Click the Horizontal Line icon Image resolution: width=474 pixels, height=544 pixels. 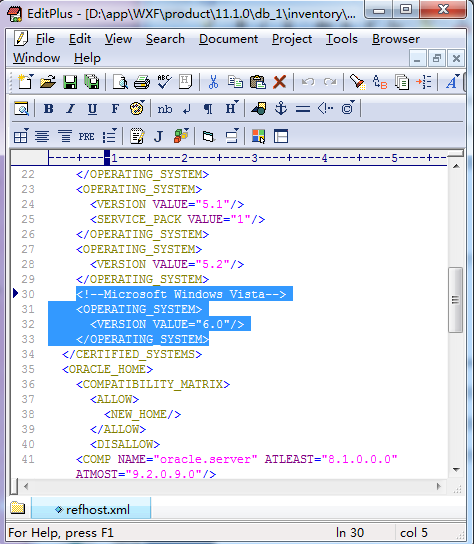[303, 109]
